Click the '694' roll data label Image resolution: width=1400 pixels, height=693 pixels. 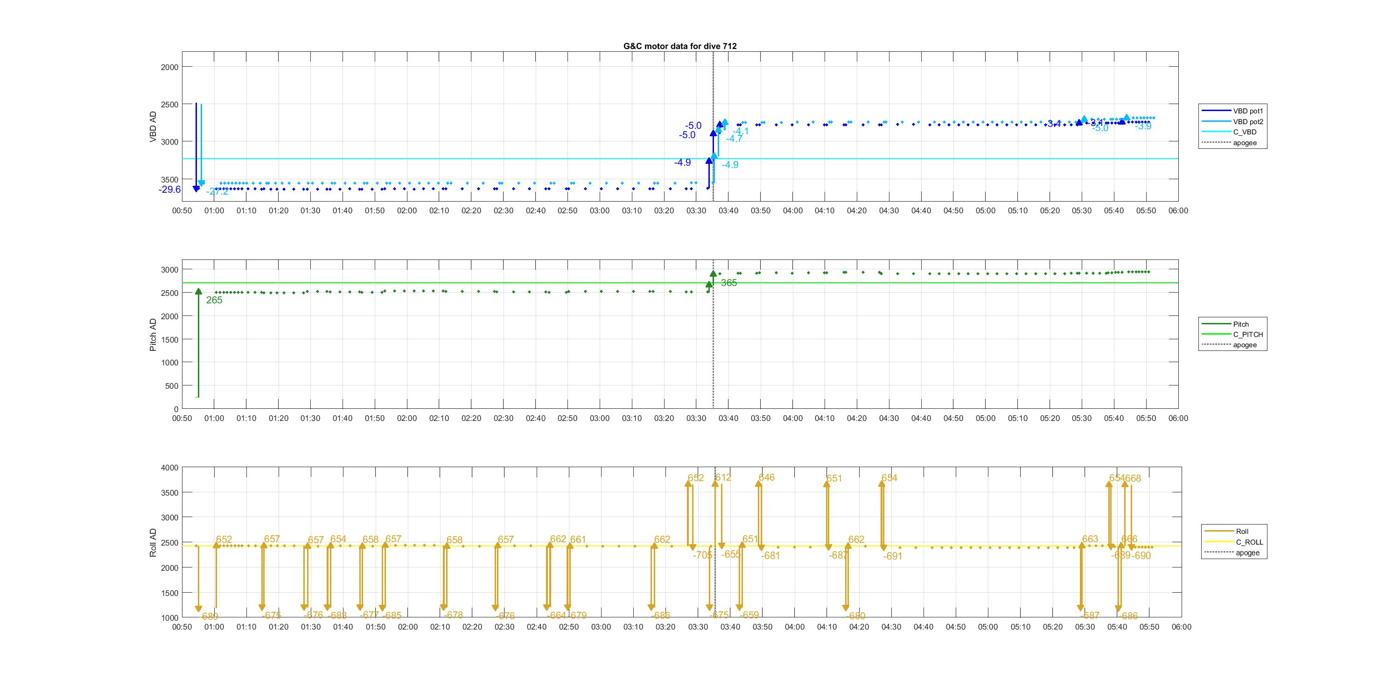pos(889,478)
